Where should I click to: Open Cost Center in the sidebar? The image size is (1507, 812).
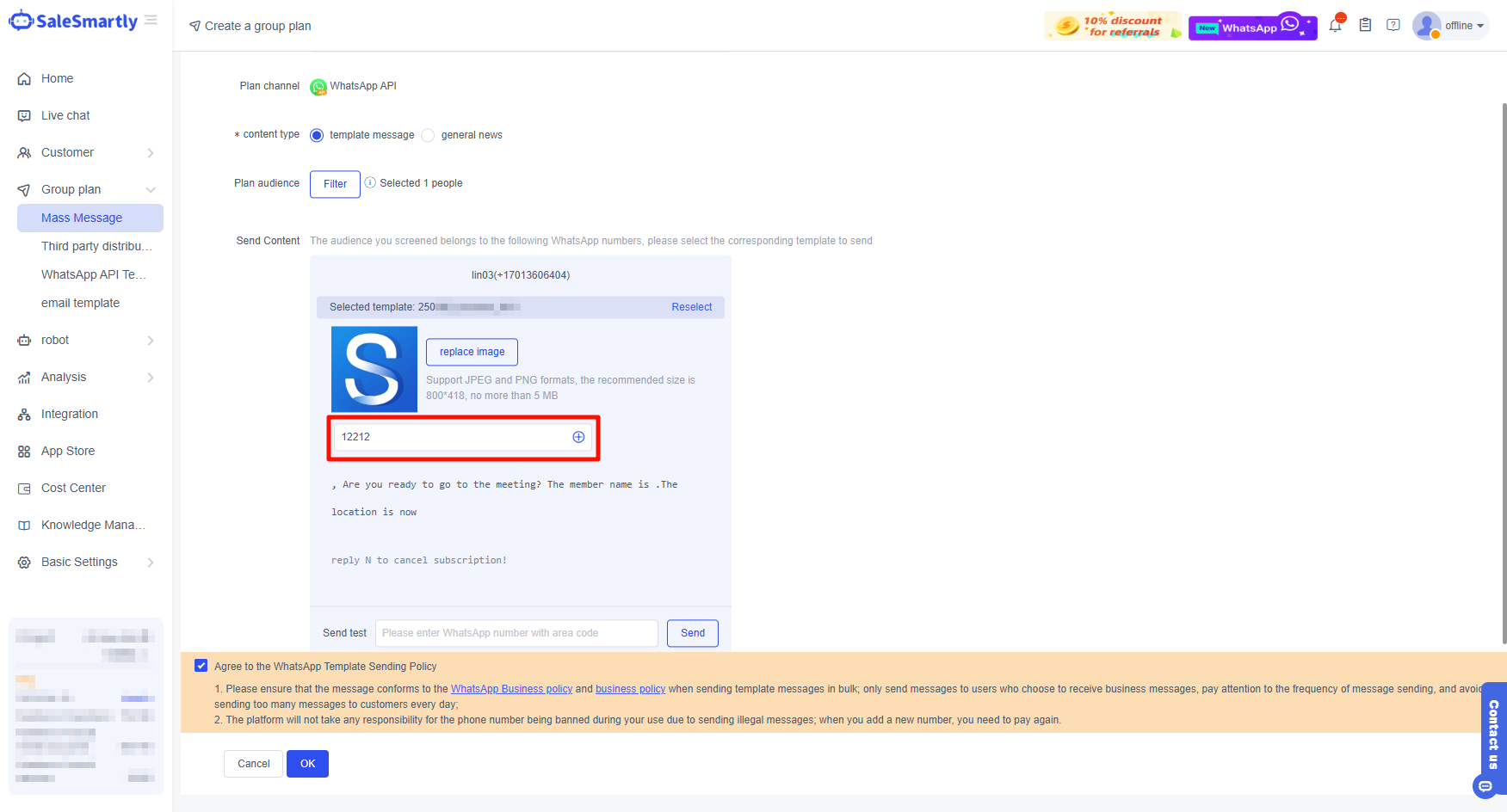(x=73, y=488)
